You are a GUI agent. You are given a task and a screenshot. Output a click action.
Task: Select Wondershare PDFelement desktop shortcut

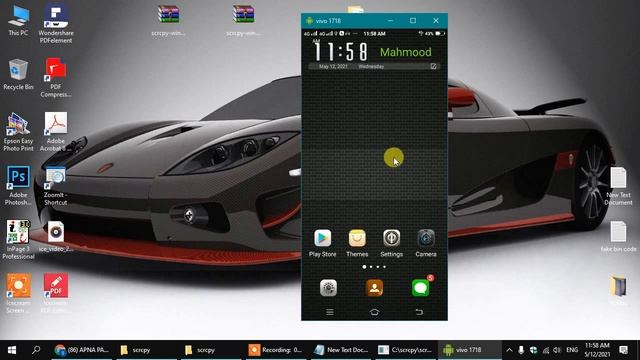(x=56, y=24)
